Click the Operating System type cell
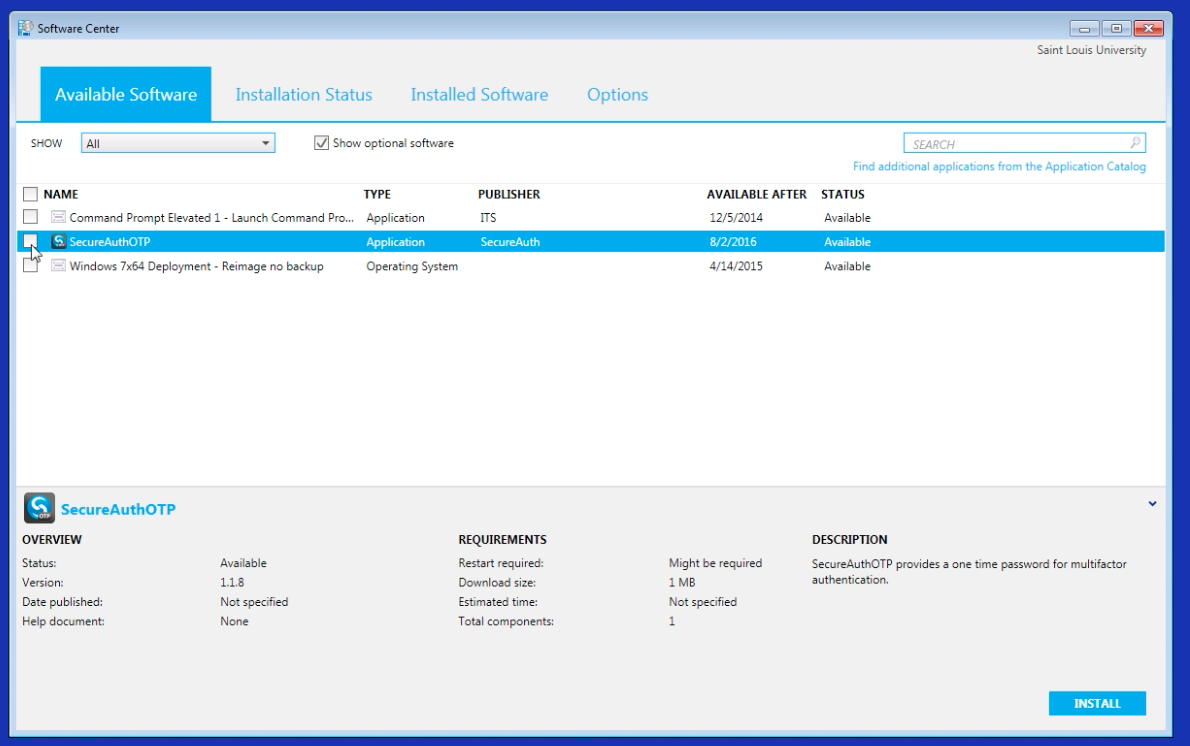Image resolution: width=1190 pixels, height=746 pixels. click(x=412, y=266)
